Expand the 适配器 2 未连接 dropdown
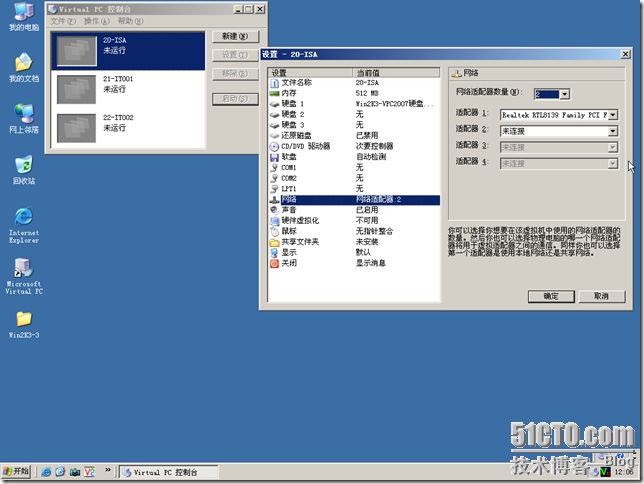Viewport: 644px width, 484px height. [x=612, y=131]
